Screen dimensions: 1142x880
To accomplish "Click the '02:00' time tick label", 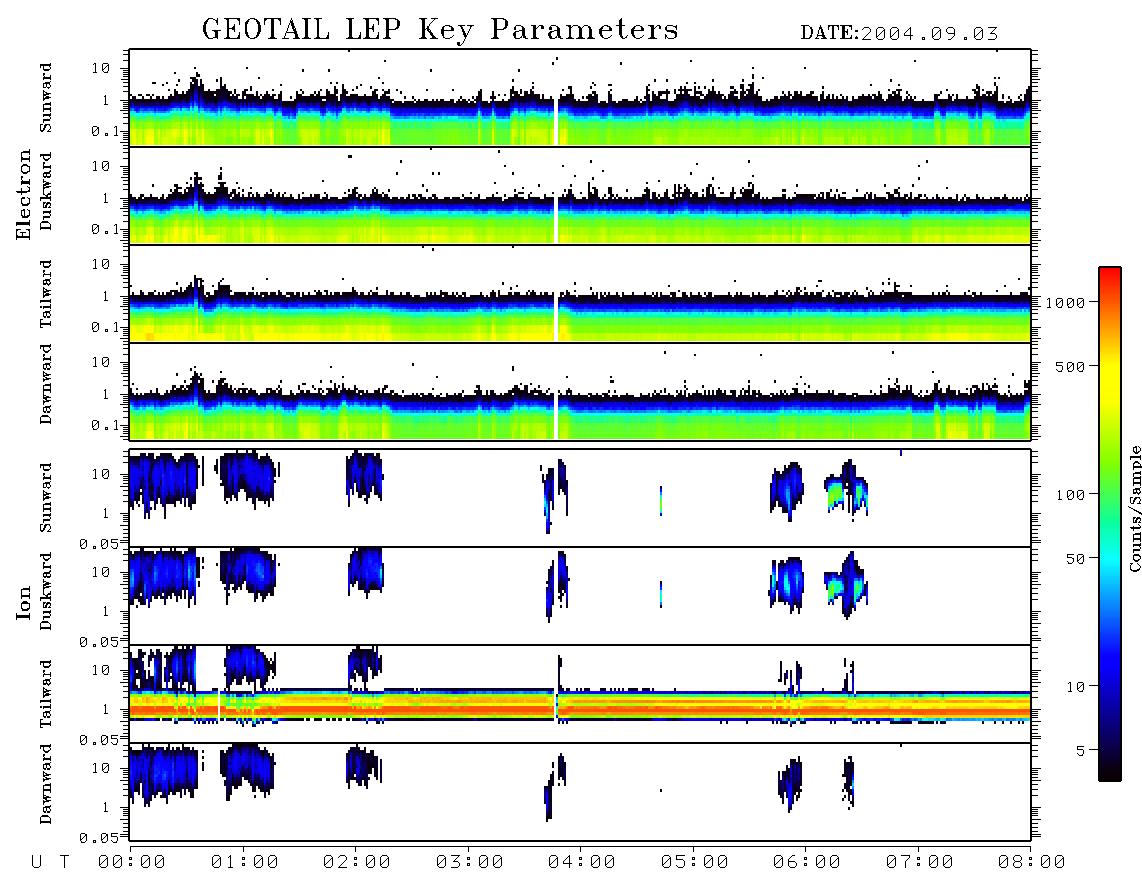I will pos(357,862).
